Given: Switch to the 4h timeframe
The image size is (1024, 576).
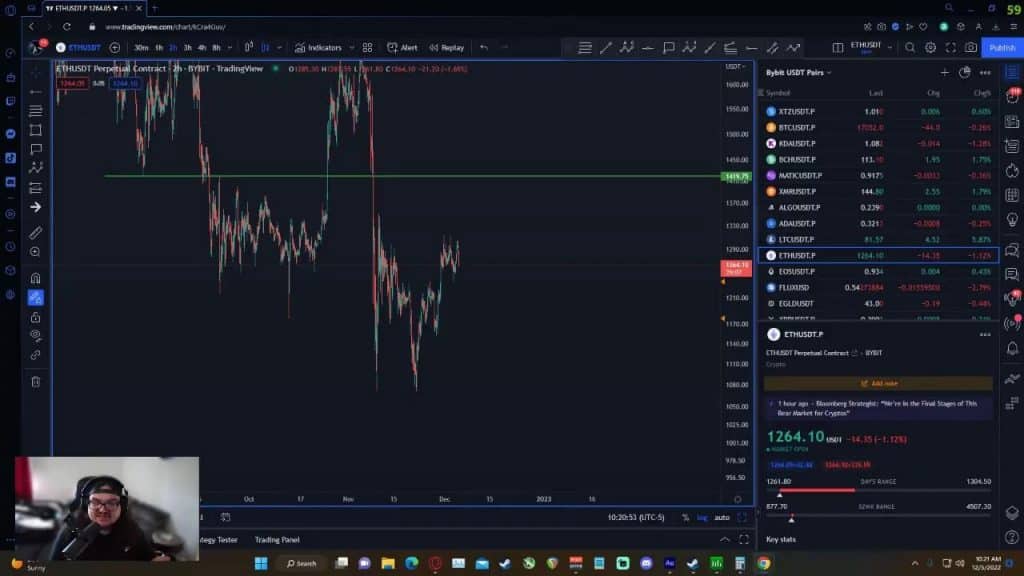Looking at the screenshot, I should pyautogui.click(x=202, y=47).
